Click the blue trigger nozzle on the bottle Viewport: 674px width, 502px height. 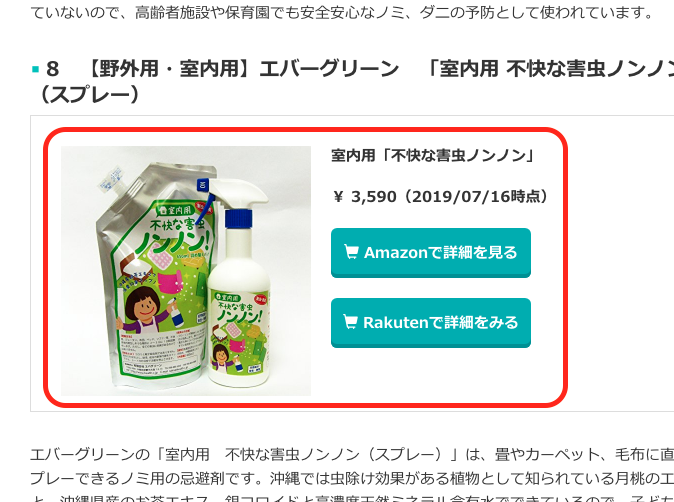(x=237, y=217)
